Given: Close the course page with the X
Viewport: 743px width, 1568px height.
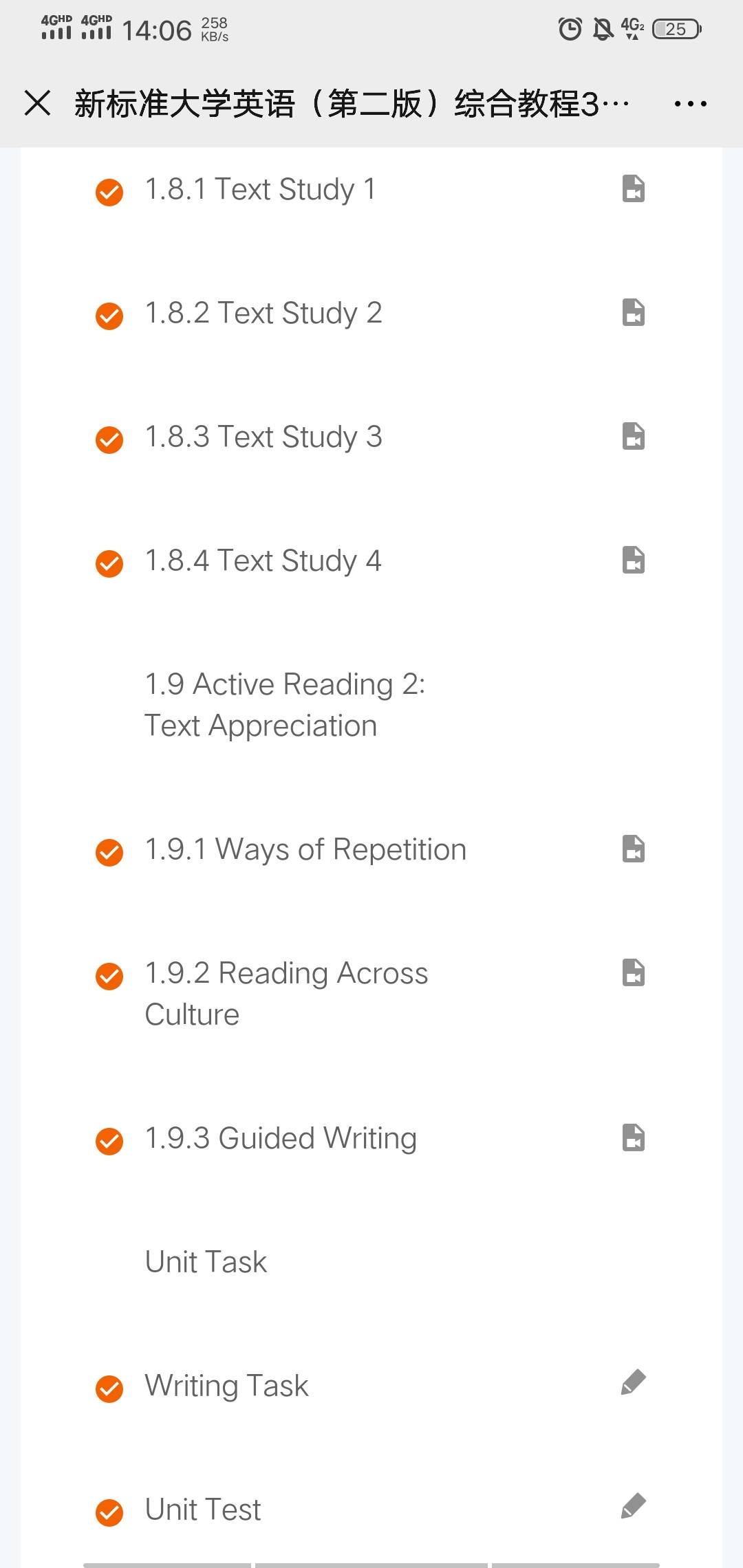Looking at the screenshot, I should tap(38, 103).
